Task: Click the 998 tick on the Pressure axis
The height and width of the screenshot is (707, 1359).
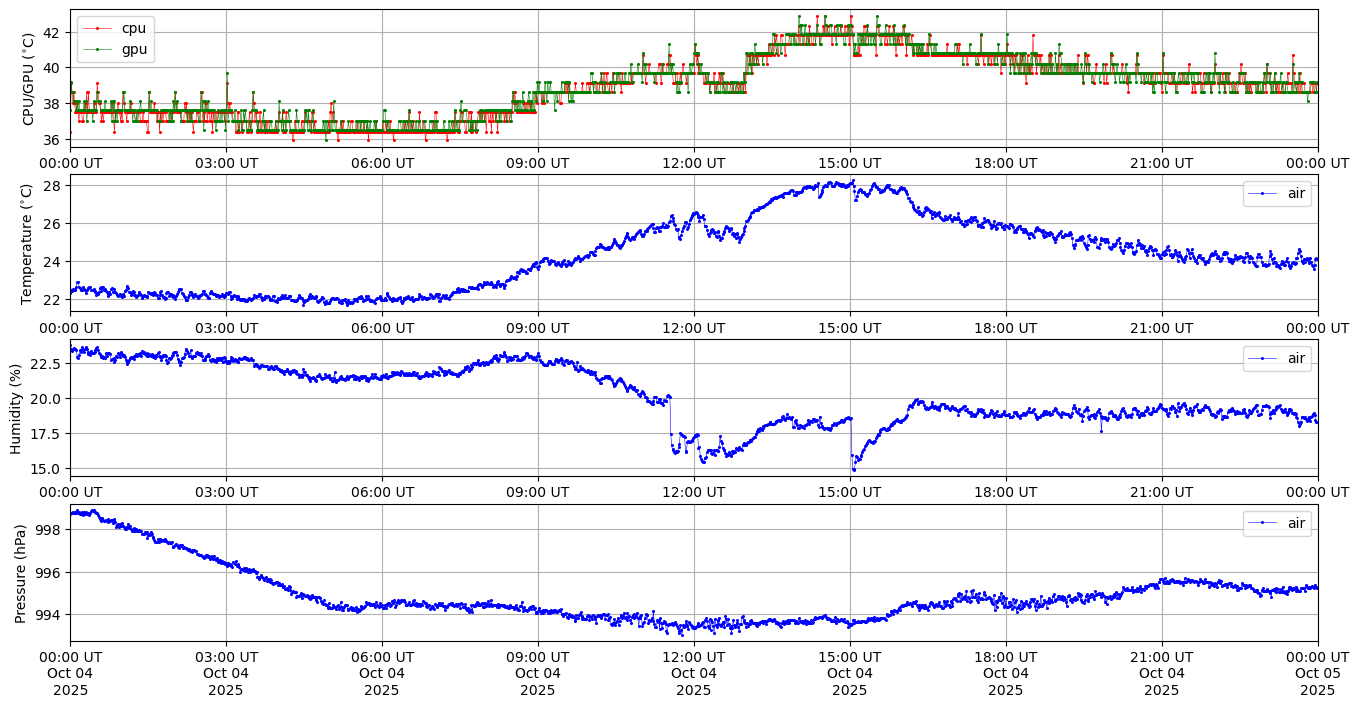Action: point(51,530)
